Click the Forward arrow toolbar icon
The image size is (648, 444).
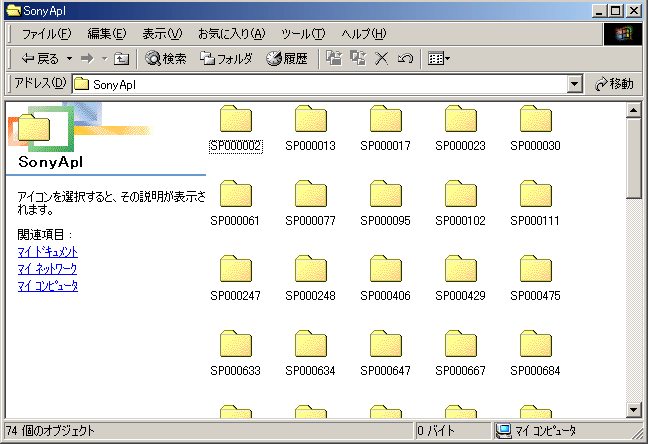(87, 59)
